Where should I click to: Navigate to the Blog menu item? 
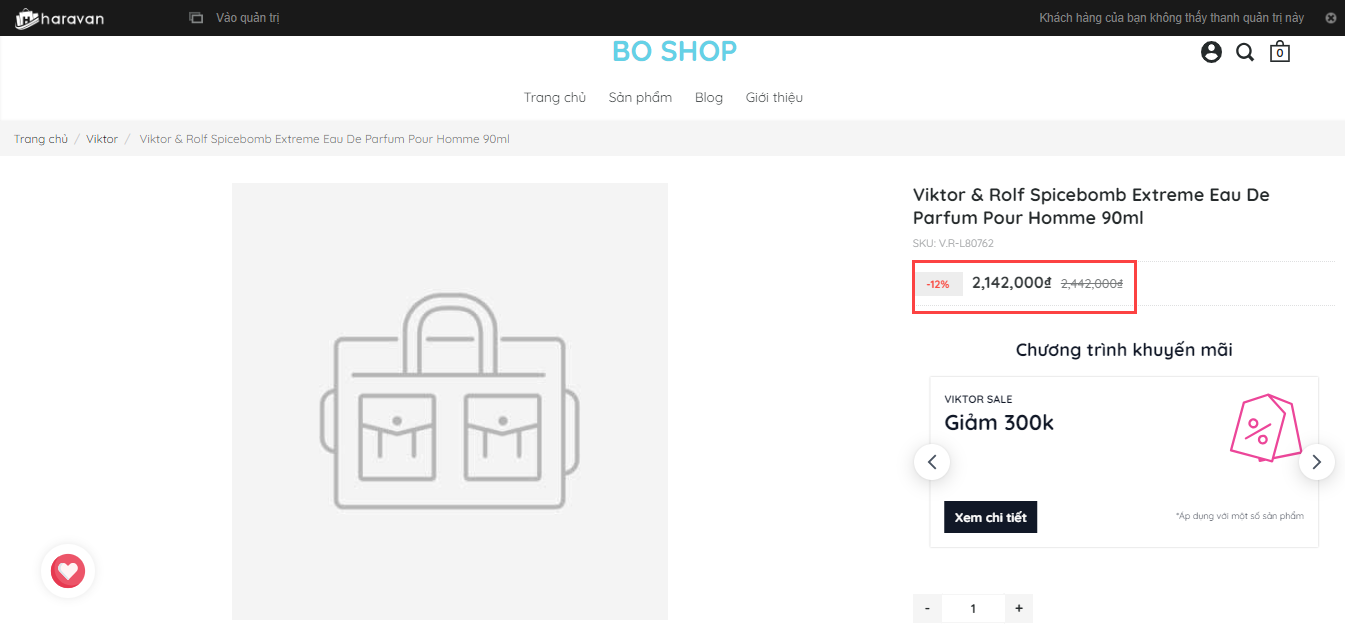709,97
